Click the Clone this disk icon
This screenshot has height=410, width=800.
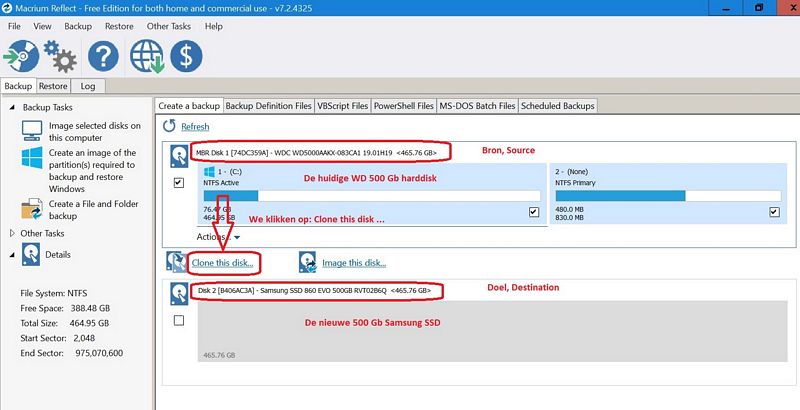(x=176, y=262)
